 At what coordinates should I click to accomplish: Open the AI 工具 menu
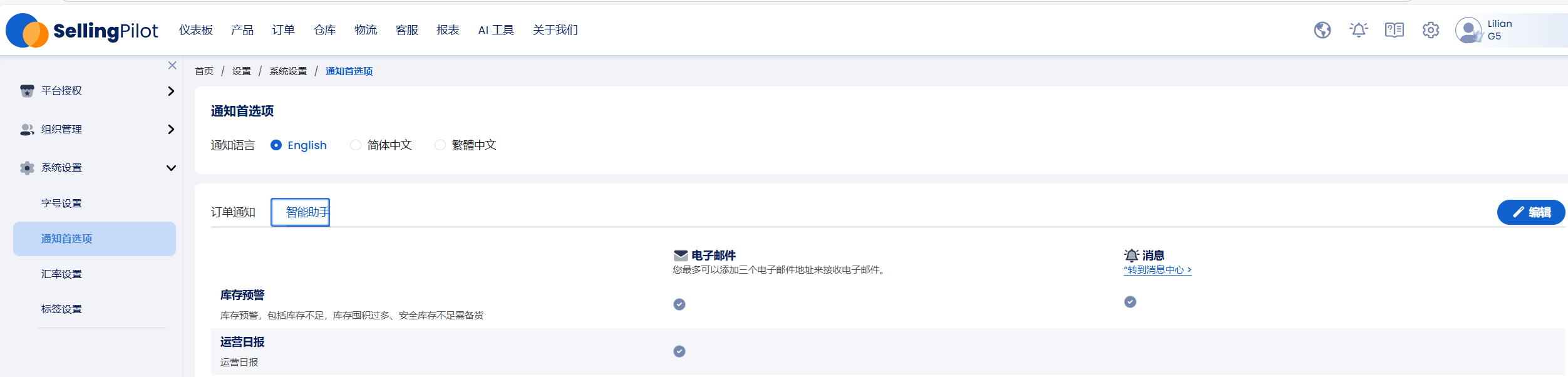pos(496,30)
